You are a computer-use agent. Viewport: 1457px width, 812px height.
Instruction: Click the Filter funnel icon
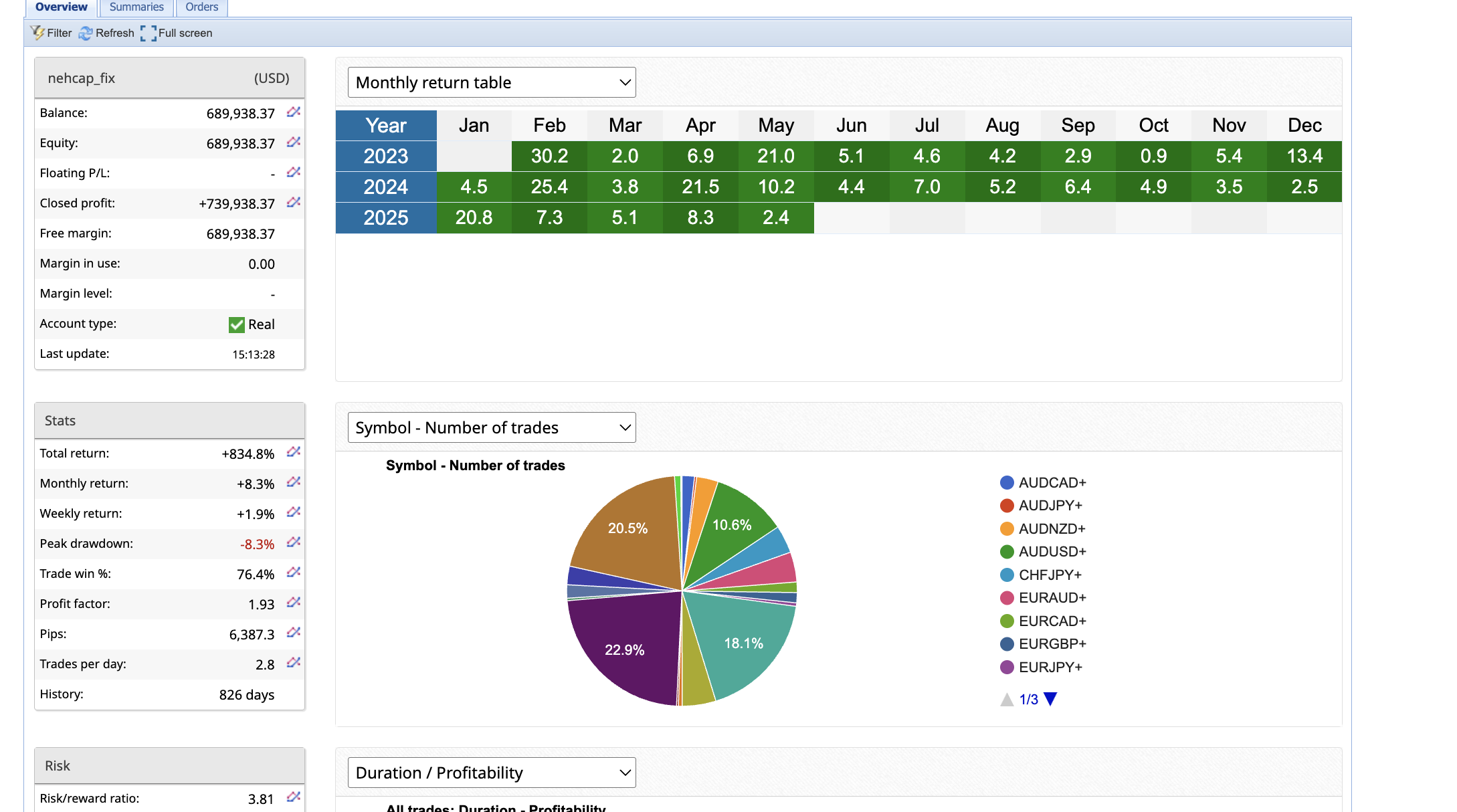(x=37, y=33)
